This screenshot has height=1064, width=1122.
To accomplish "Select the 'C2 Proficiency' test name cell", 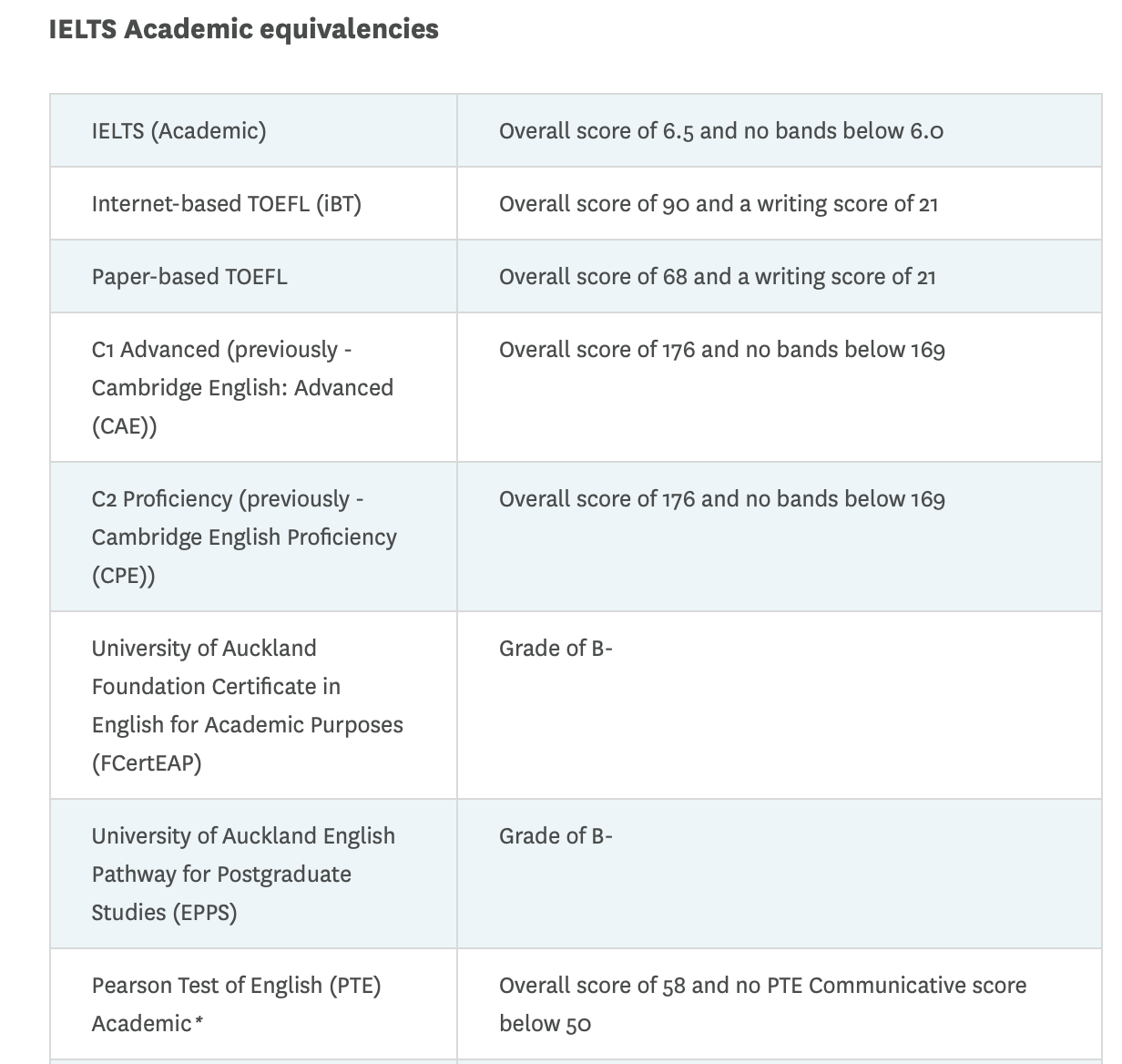I will tap(244, 537).
